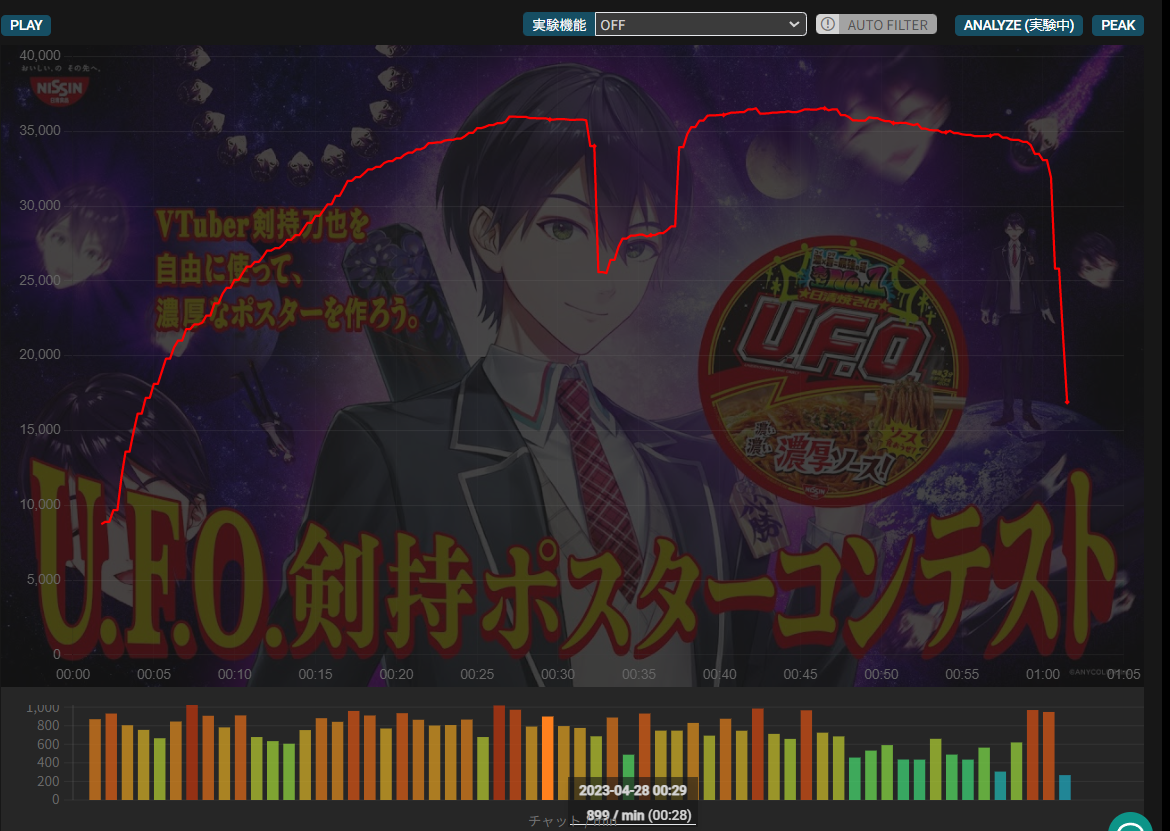Click the 00:25 time axis label

(x=477, y=674)
